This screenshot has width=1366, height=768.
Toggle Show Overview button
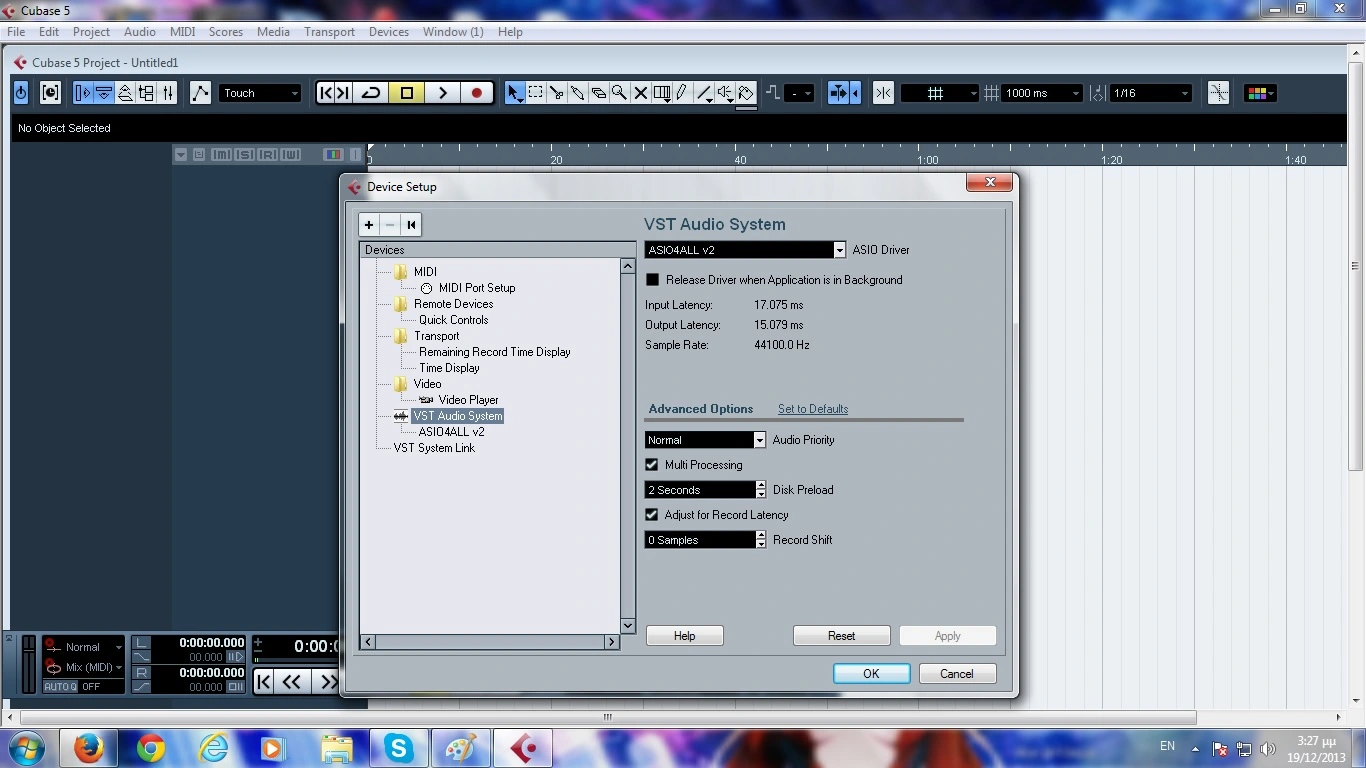(125, 93)
